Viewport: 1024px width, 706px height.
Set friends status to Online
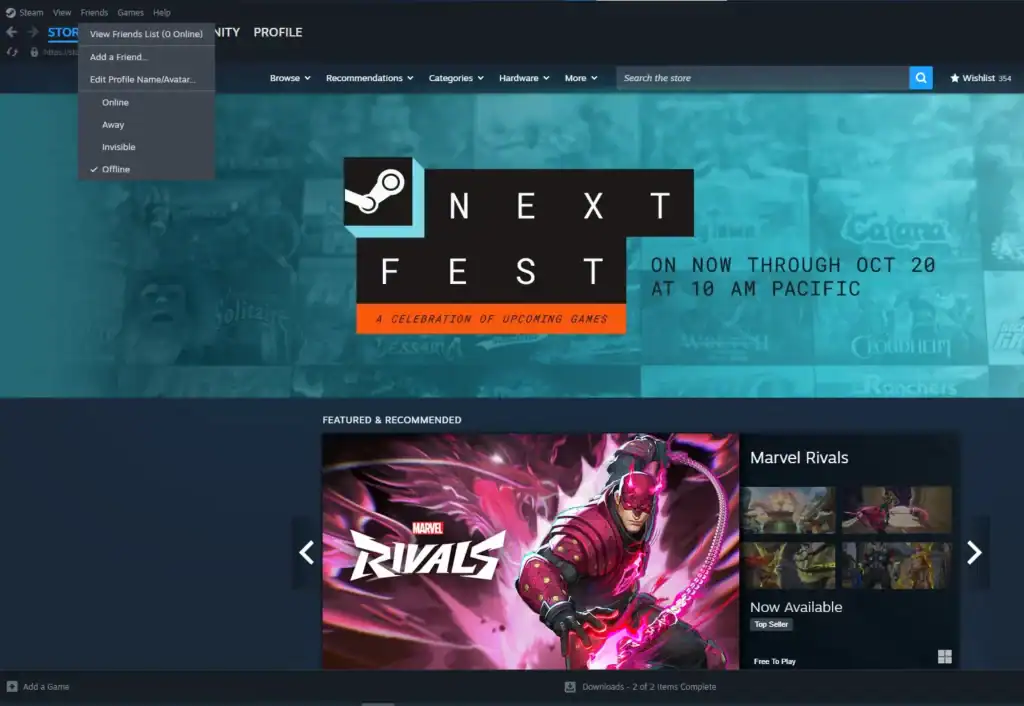click(x=115, y=103)
